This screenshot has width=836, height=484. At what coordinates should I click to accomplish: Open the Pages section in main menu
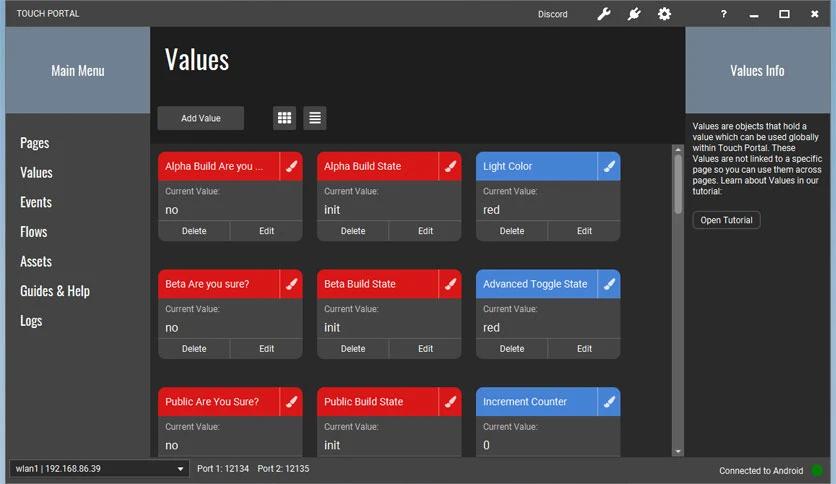(x=35, y=143)
